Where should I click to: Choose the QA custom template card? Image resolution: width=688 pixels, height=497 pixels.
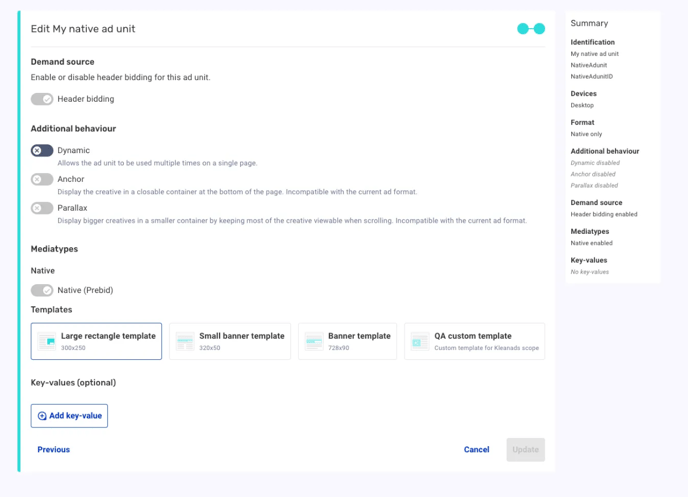tap(475, 341)
